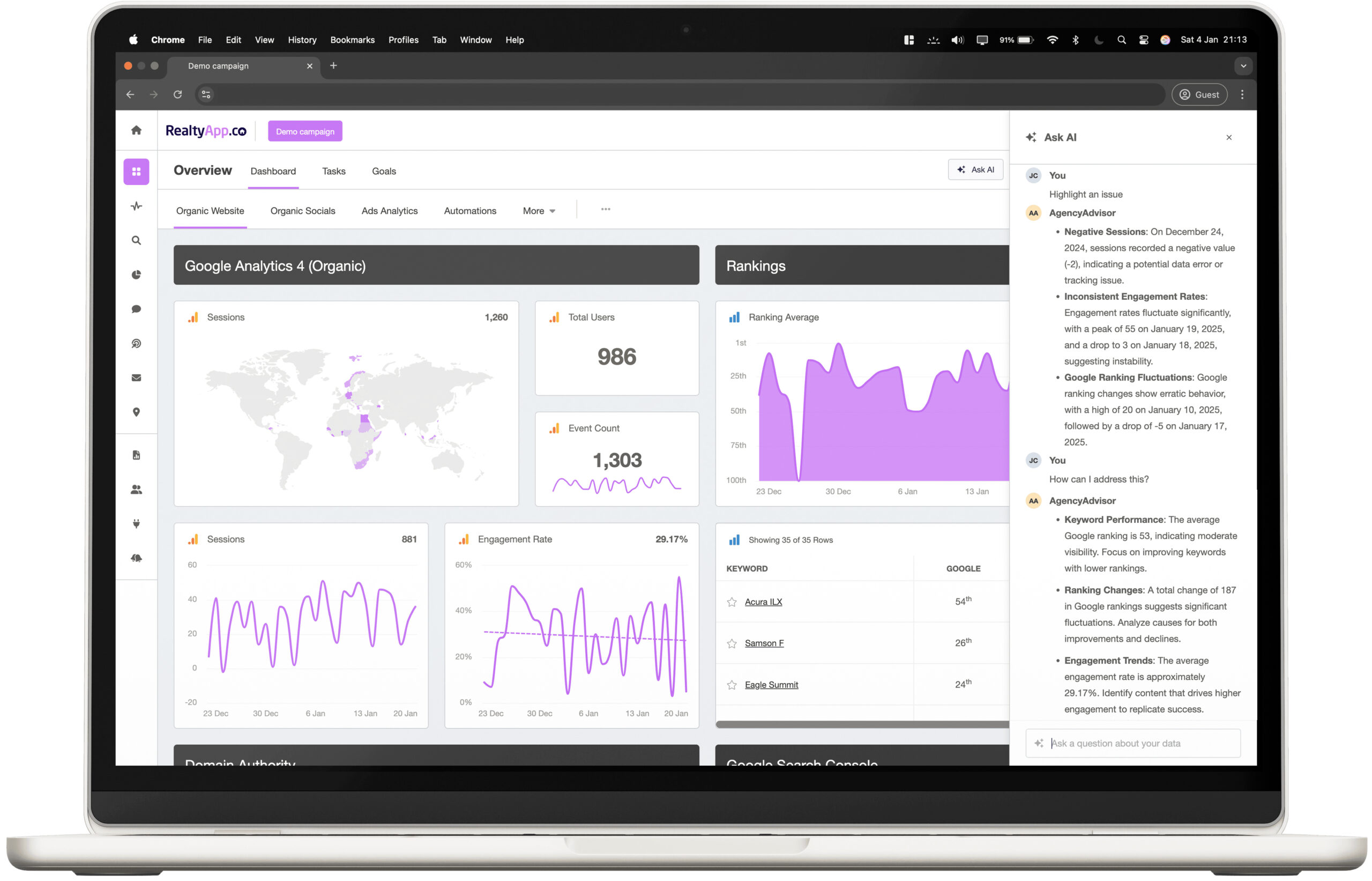Image resolution: width=1372 pixels, height=881 pixels.
Task: Switch to the Tasks tab
Action: [334, 171]
